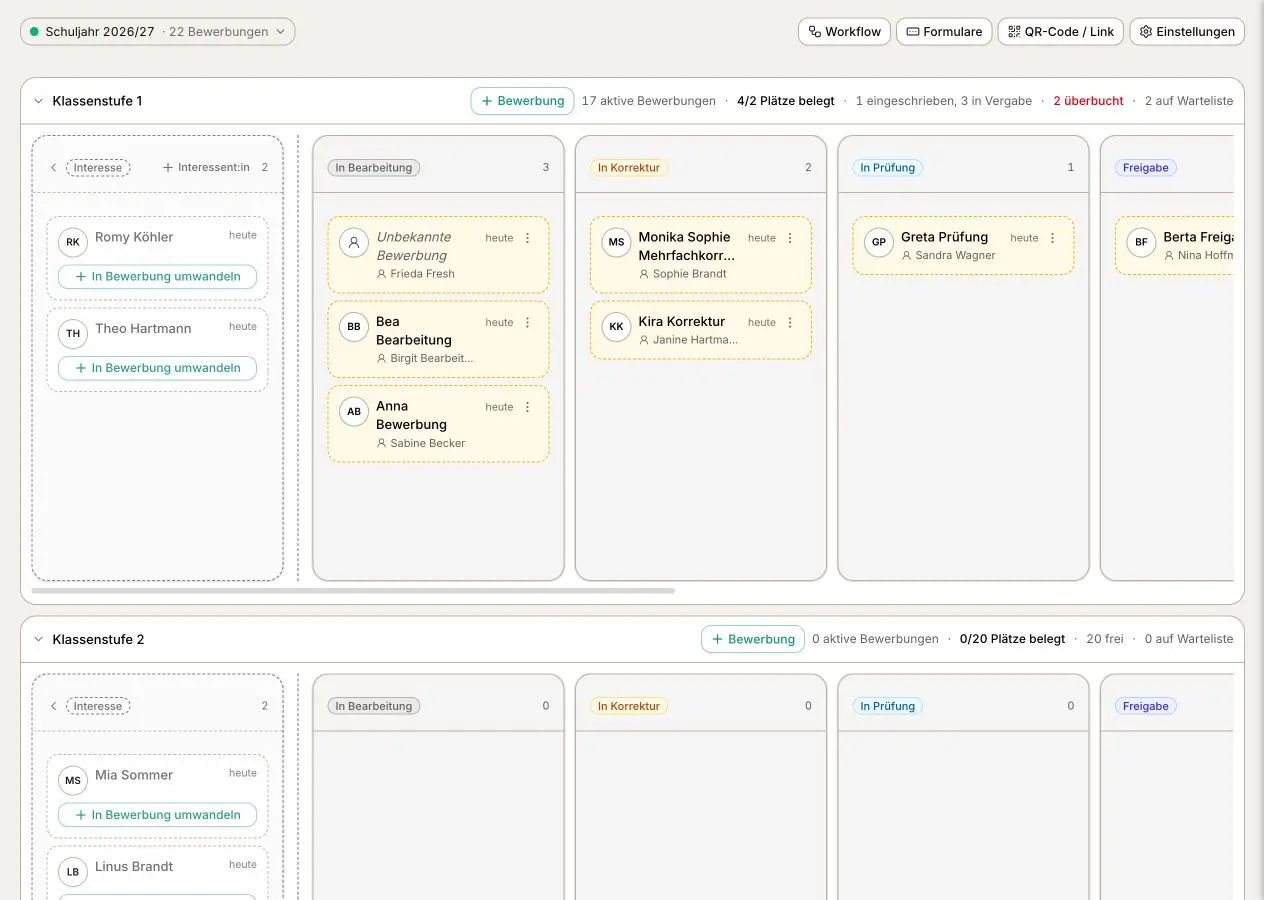Collapse the Interesse column in Klassenstufe 1

point(53,168)
